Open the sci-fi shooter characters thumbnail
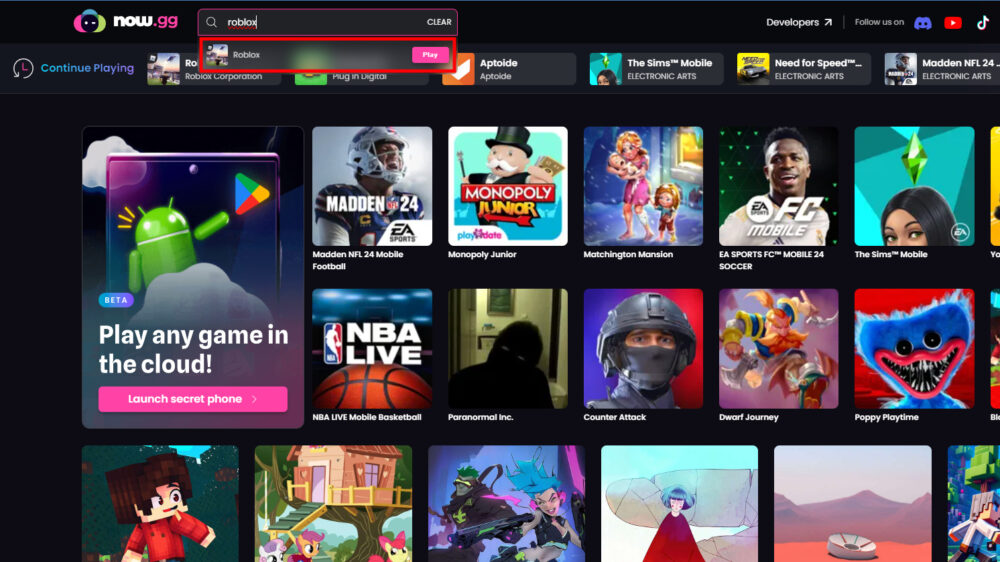Screen dimensions: 1000x562 506,504
